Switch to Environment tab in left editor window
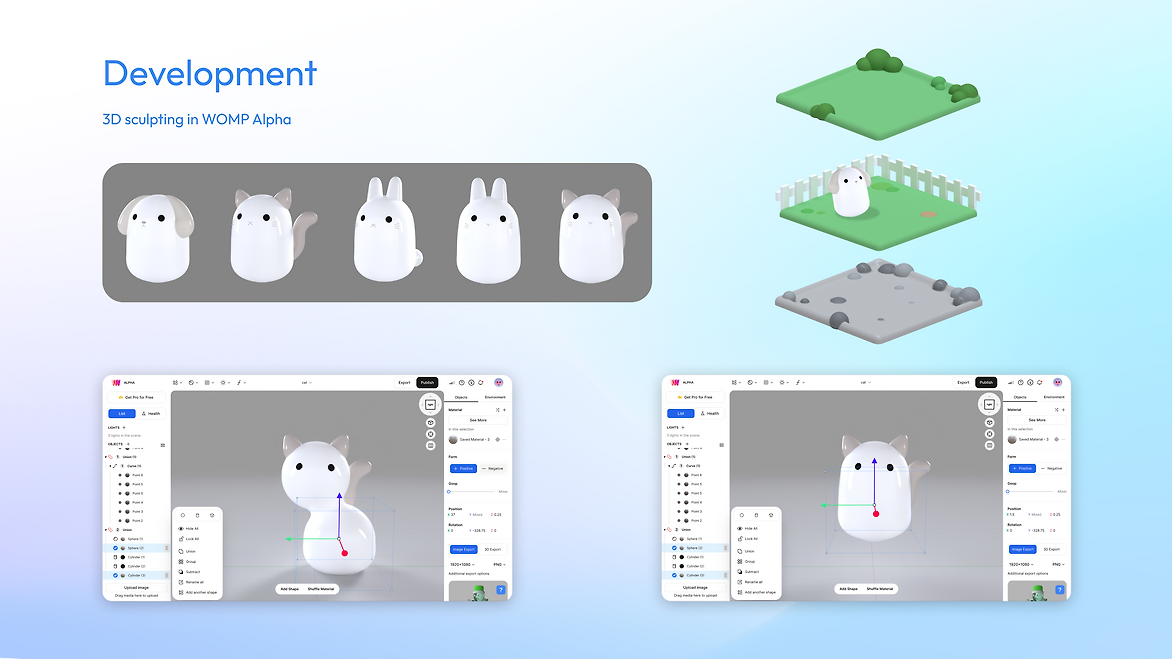Screen dimensions: 1172x659 coord(494,397)
